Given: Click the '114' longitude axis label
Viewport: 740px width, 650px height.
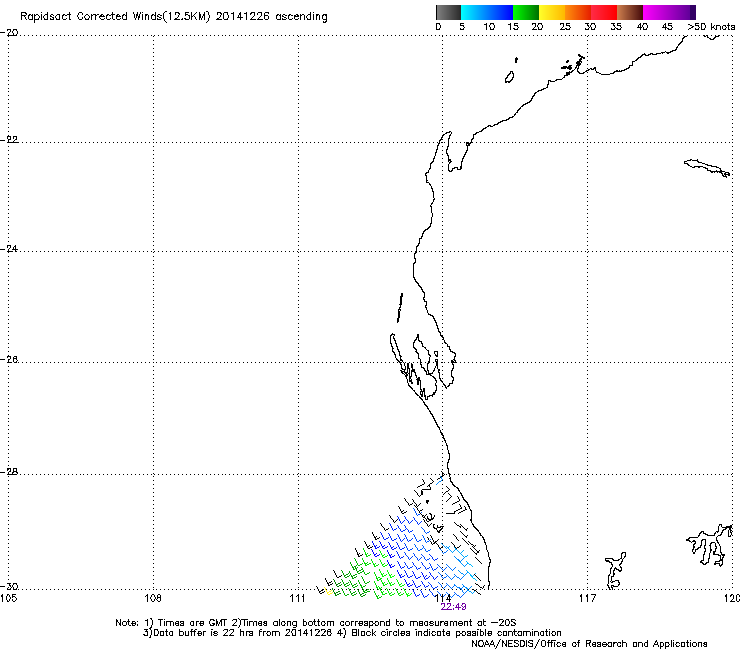Looking at the screenshot, I should coord(443,598).
